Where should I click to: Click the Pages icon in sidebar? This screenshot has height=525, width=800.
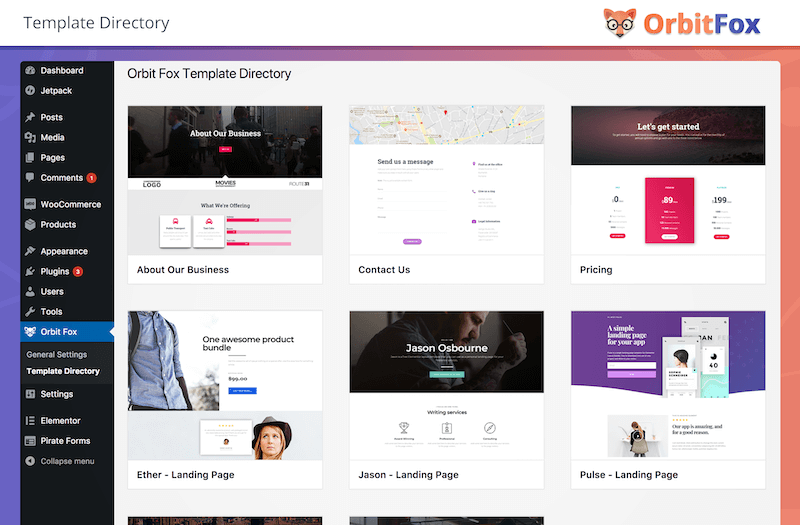coord(30,157)
